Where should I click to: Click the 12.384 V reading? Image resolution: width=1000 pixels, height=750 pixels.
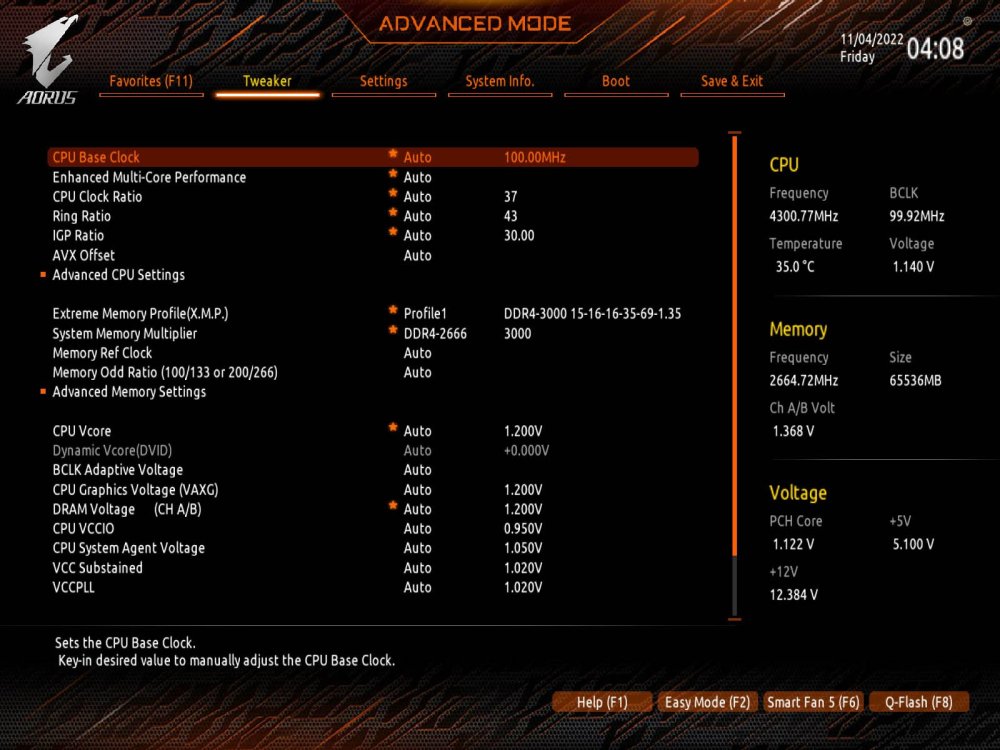[x=793, y=595]
